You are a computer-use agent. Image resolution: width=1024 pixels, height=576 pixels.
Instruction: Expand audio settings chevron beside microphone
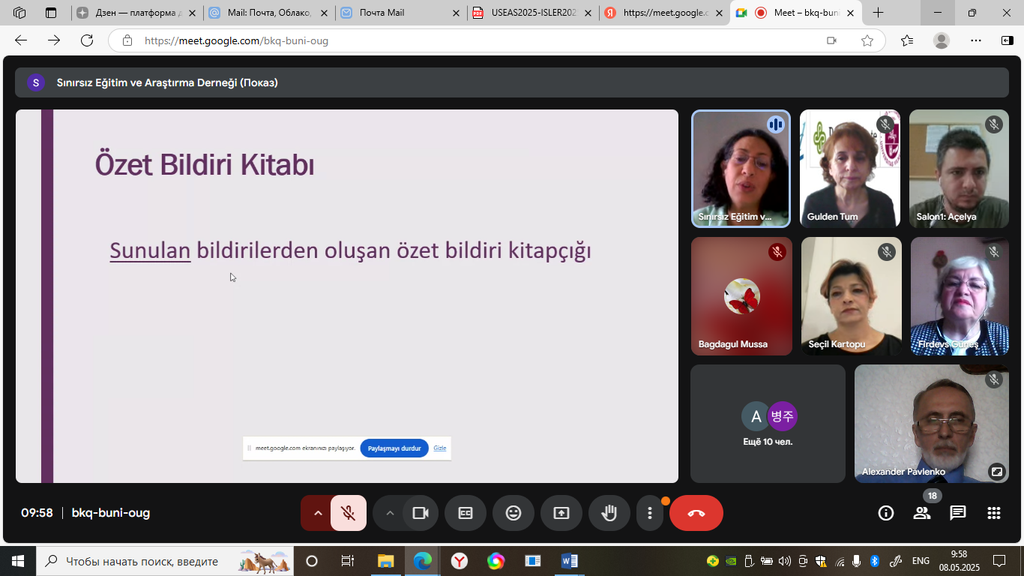point(318,513)
